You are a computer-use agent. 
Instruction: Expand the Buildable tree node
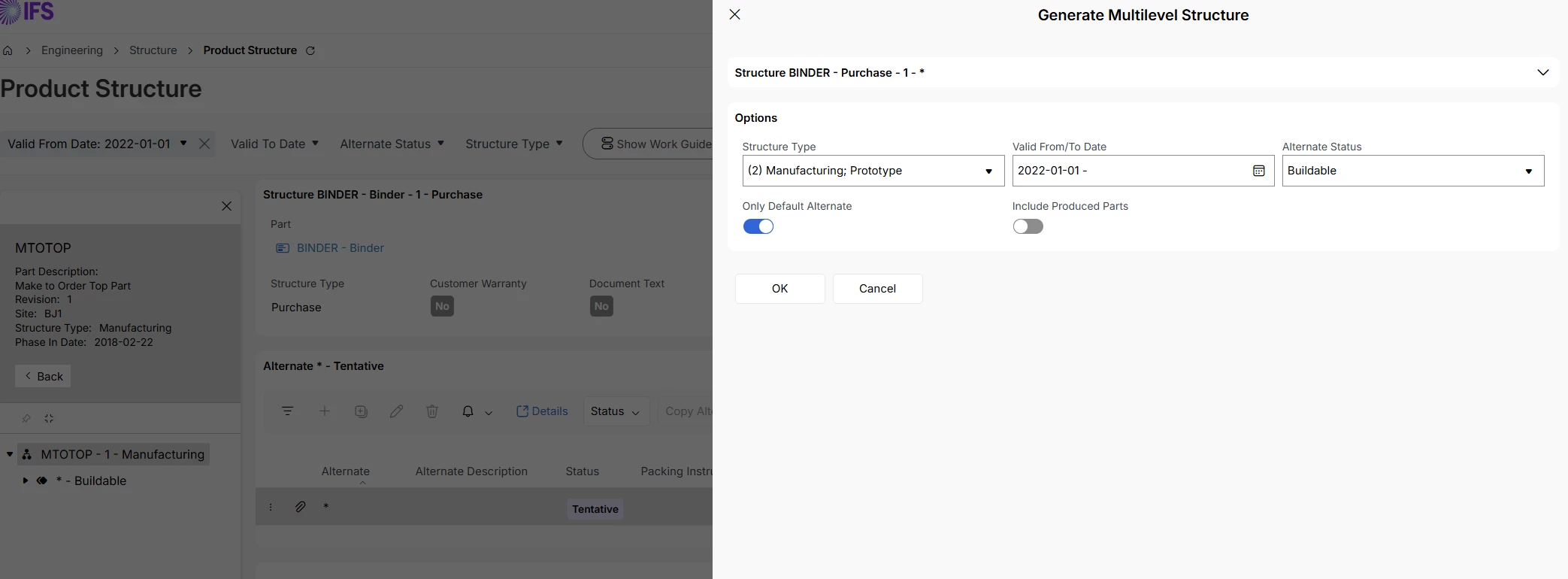[x=26, y=480]
